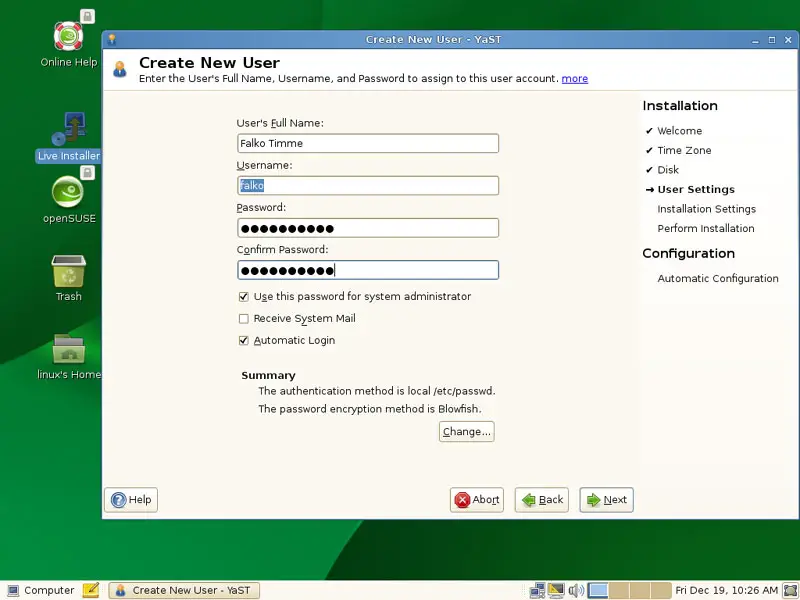Click Next to proceed with installation
This screenshot has height=600, width=800.
click(x=607, y=500)
